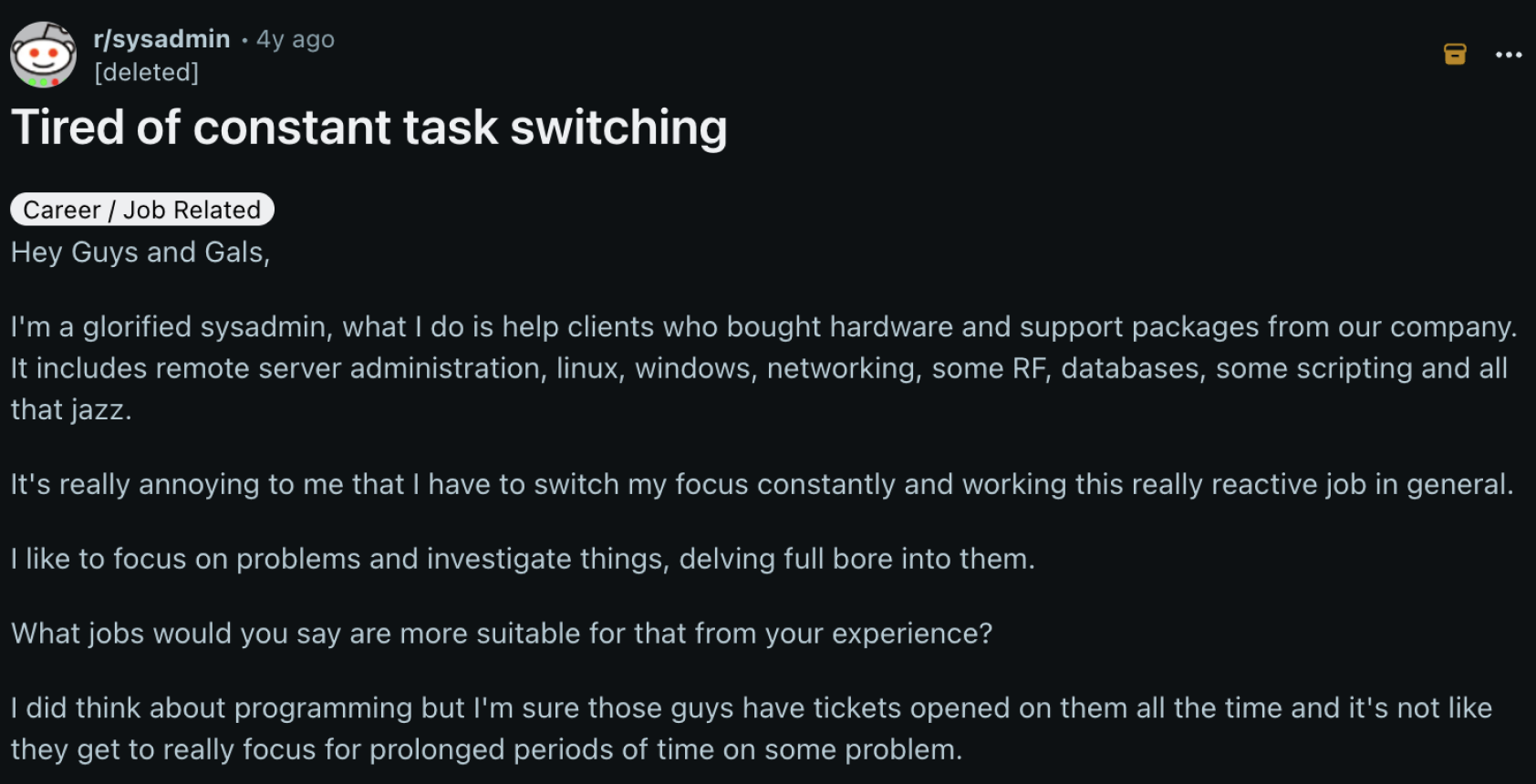The width and height of the screenshot is (1536, 784).
Task: Click the ellipsis icon beside the archive icon
Action: point(1507,55)
